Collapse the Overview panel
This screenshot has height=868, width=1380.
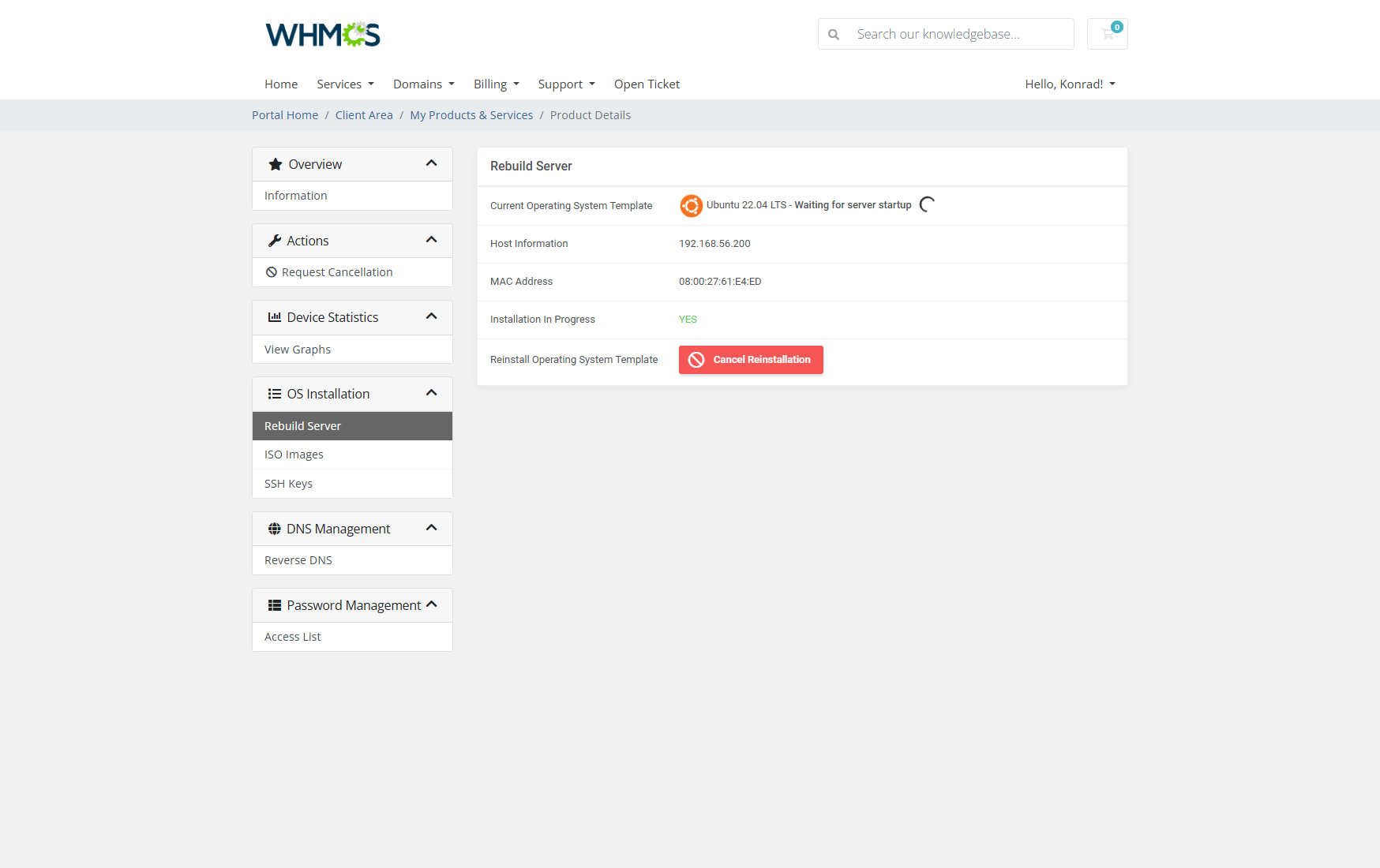[x=432, y=163]
